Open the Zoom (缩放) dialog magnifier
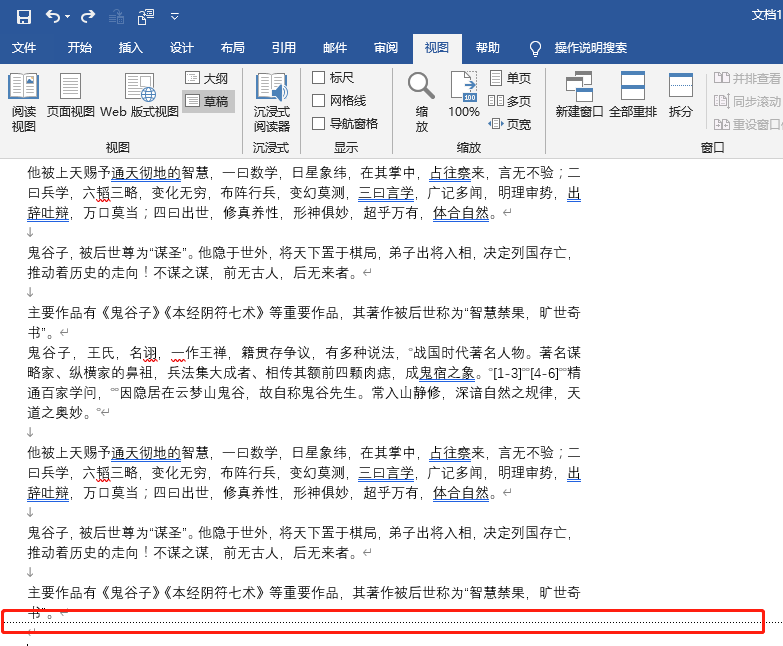Image resolution: width=783 pixels, height=646 pixels. [x=421, y=102]
